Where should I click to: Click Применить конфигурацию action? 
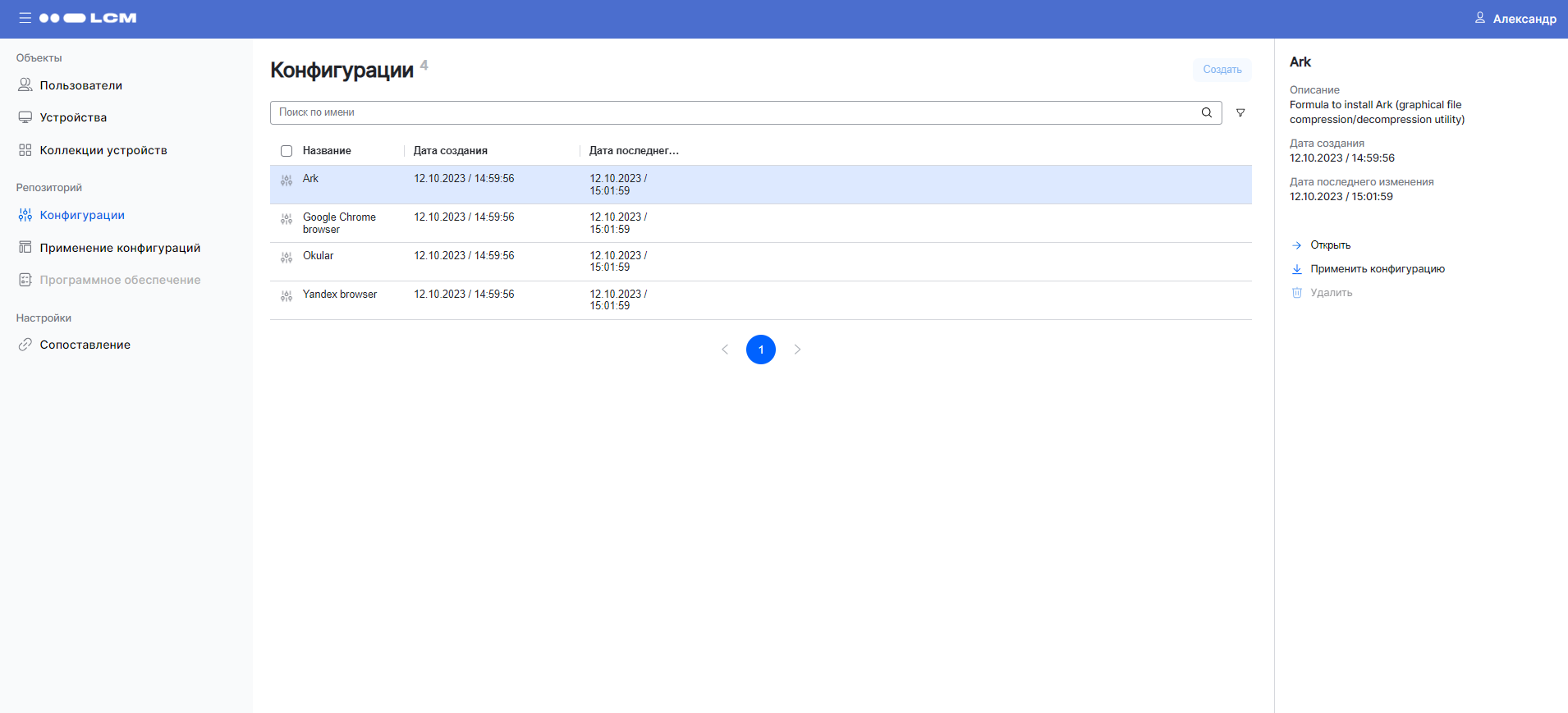(1377, 269)
